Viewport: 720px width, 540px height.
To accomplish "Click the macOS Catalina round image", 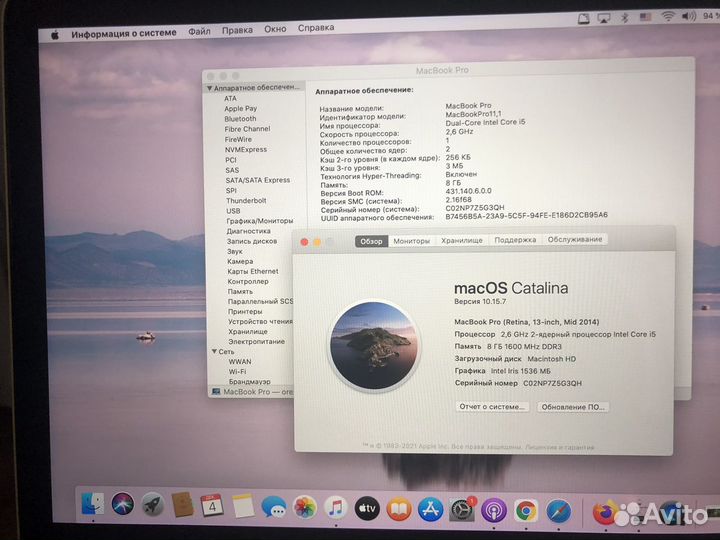I will coord(374,345).
